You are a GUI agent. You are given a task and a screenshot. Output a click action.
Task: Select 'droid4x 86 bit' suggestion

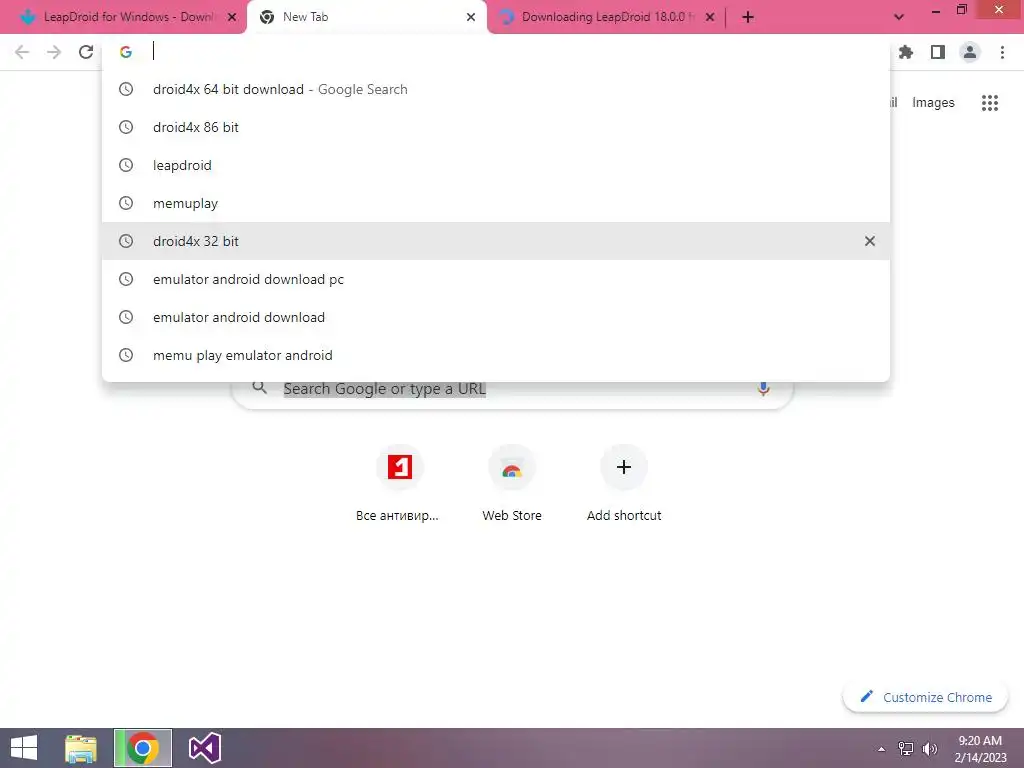(x=496, y=127)
